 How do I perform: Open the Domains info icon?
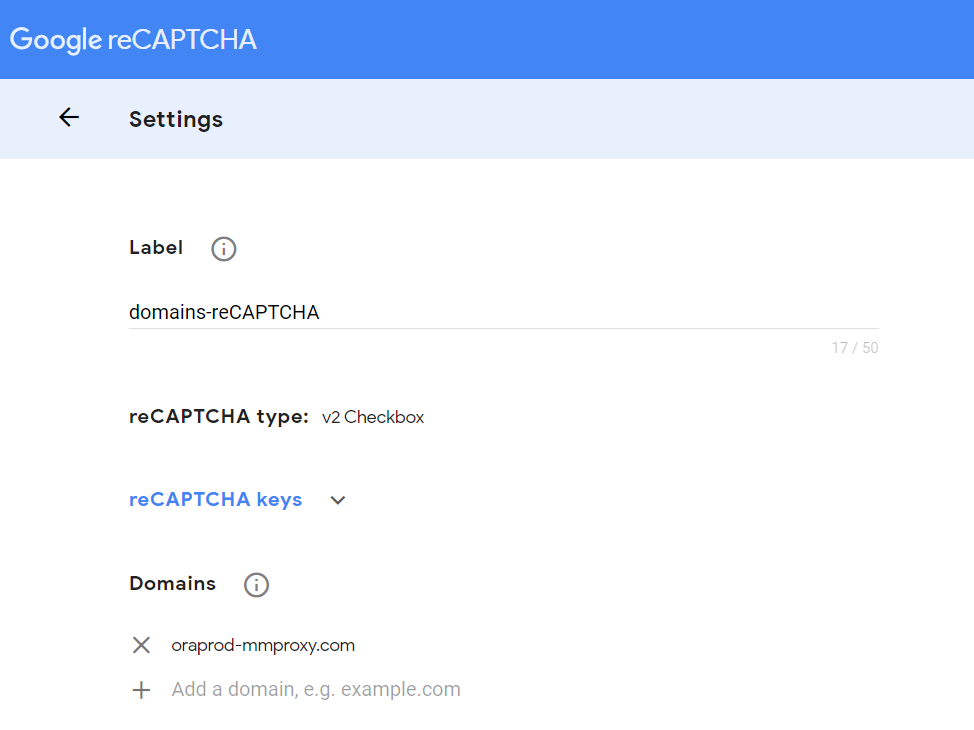coord(257,585)
